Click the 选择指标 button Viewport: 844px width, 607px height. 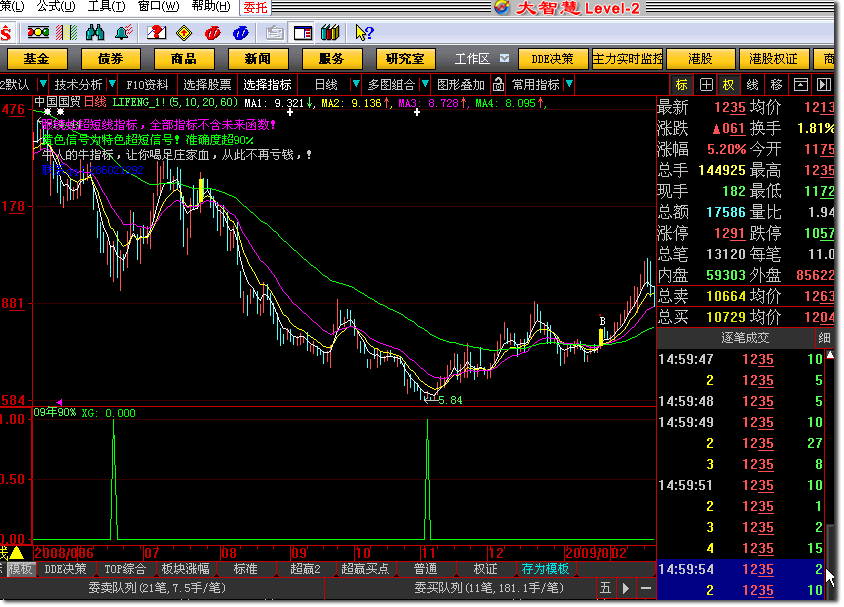(x=268, y=84)
